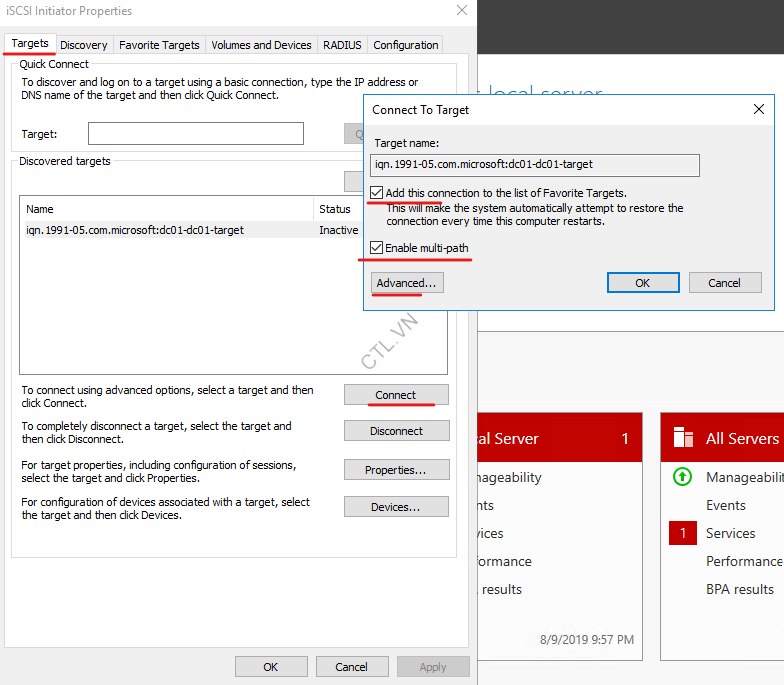Open the Favorite Targets tab

[159, 45]
